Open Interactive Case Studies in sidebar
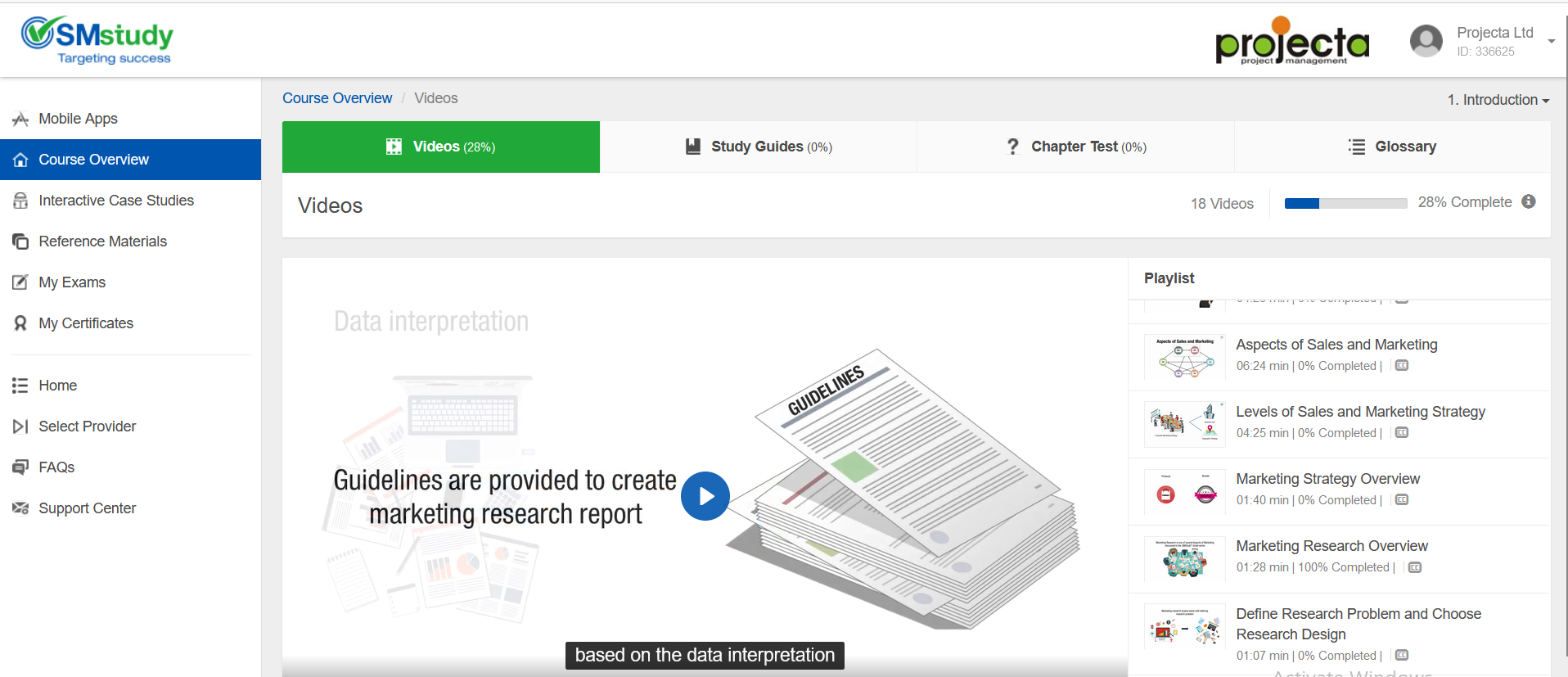The image size is (1568, 677). [116, 201]
